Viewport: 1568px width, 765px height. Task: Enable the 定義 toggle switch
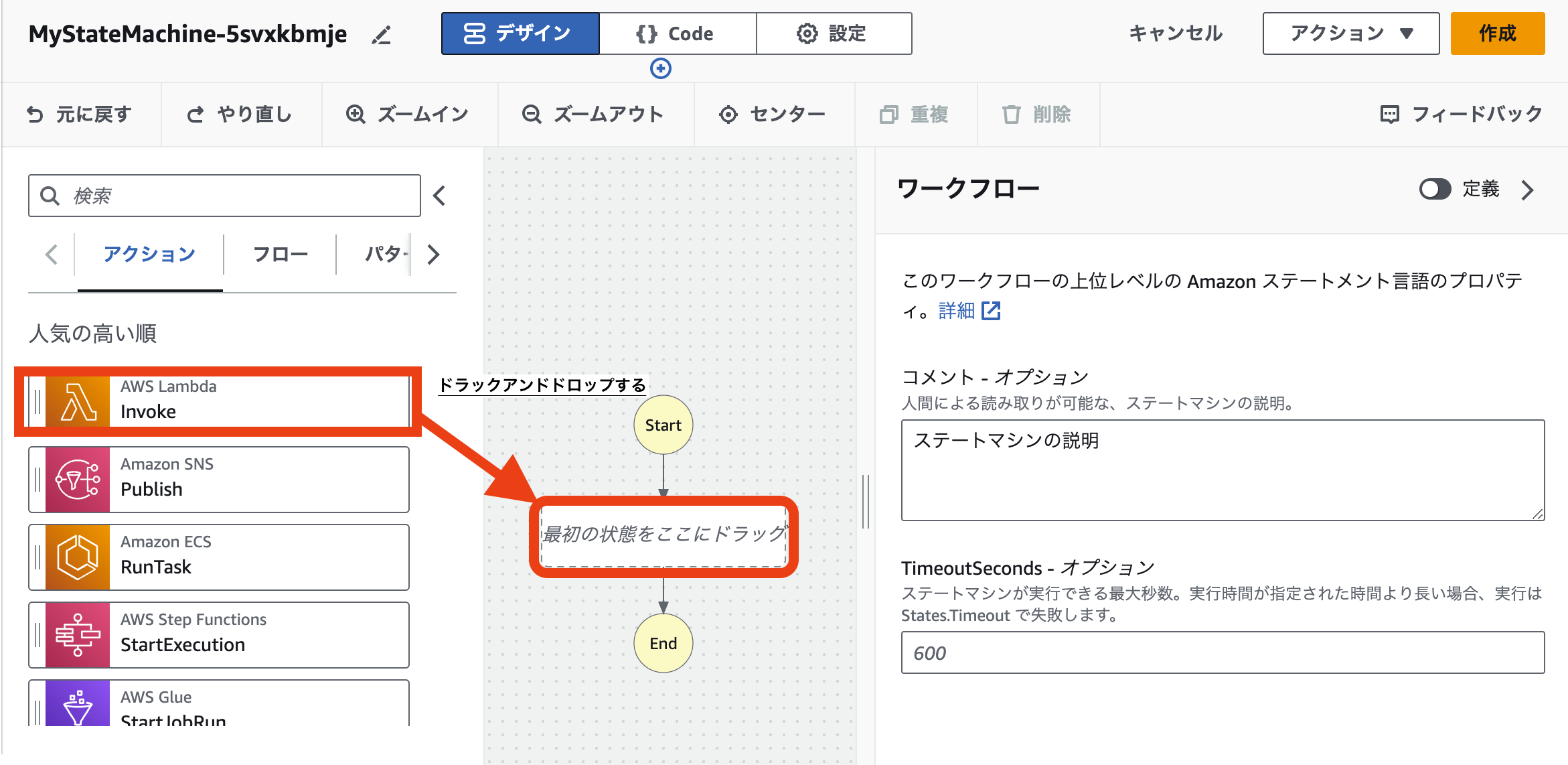pos(1435,190)
